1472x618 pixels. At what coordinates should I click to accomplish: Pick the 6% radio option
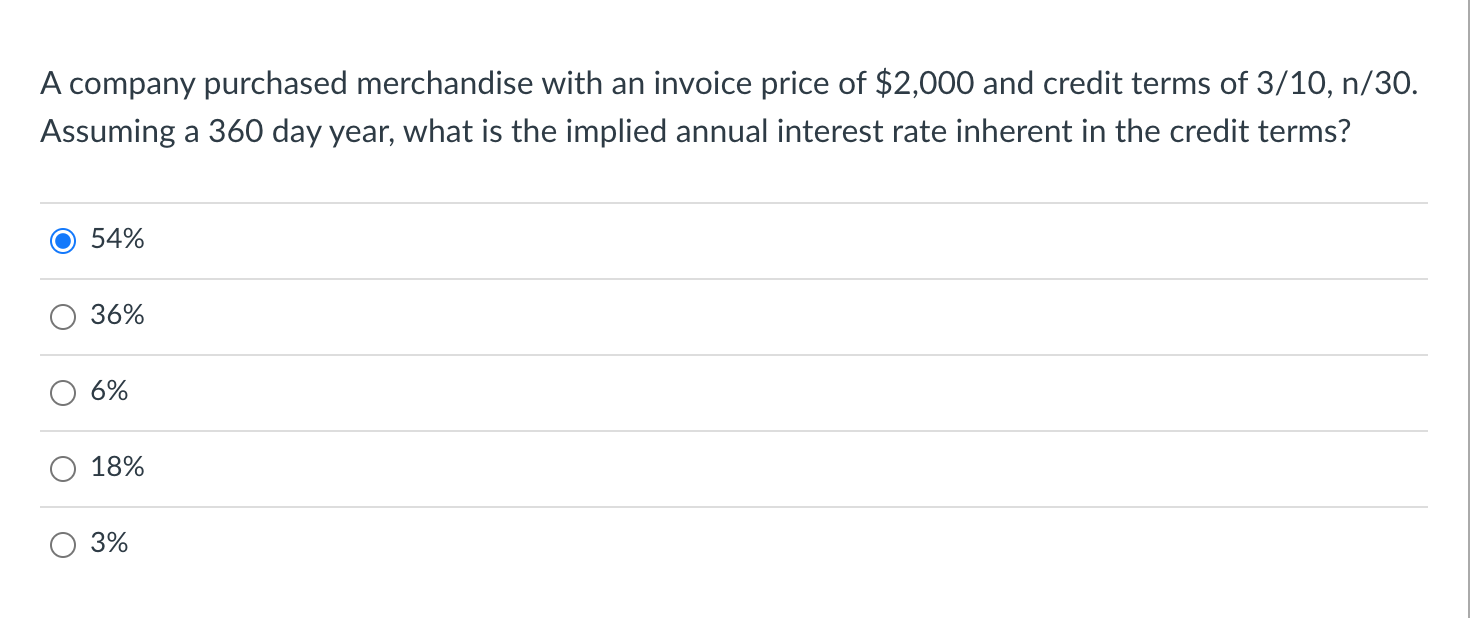[x=63, y=393]
